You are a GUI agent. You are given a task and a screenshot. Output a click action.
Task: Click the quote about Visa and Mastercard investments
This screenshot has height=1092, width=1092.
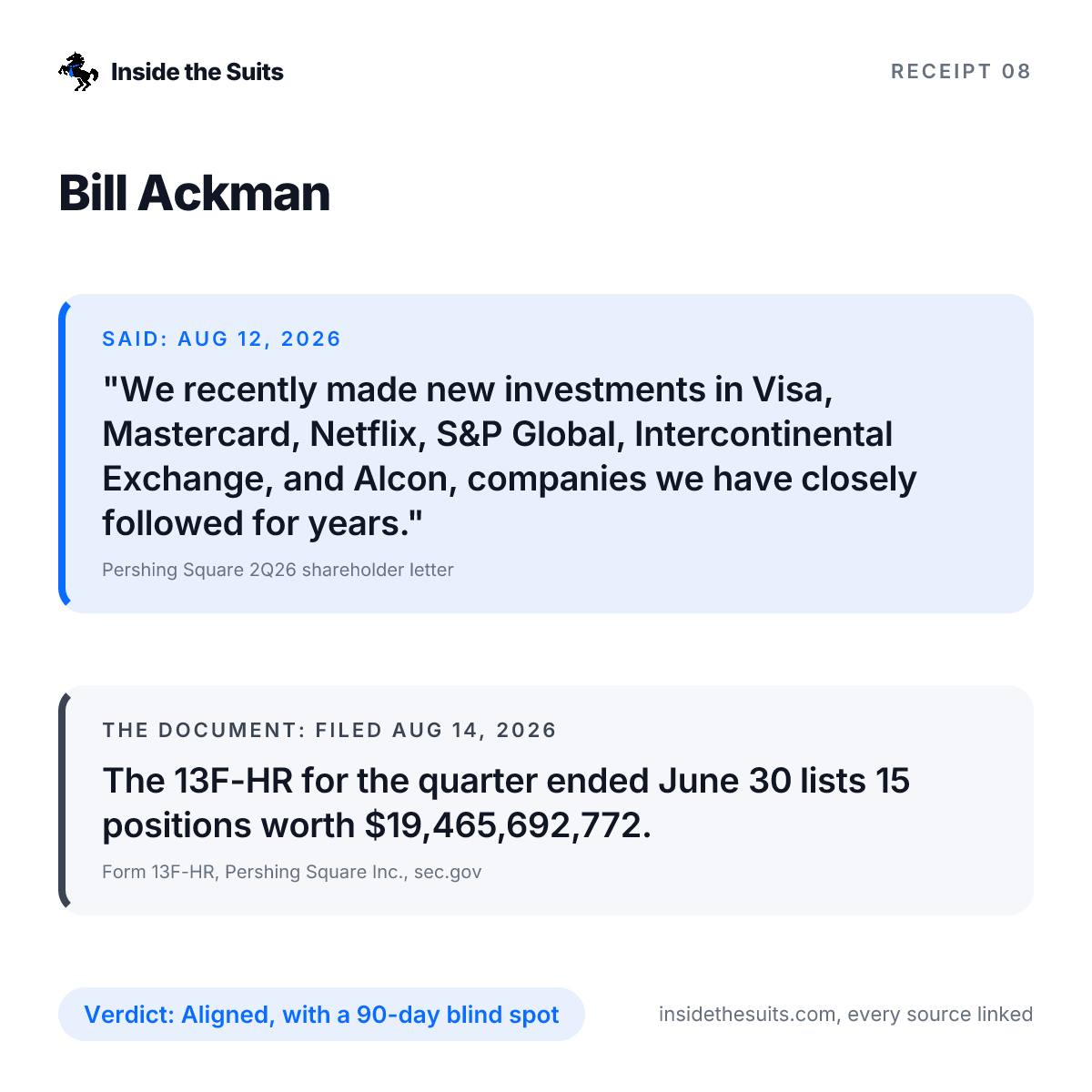point(510,456)
